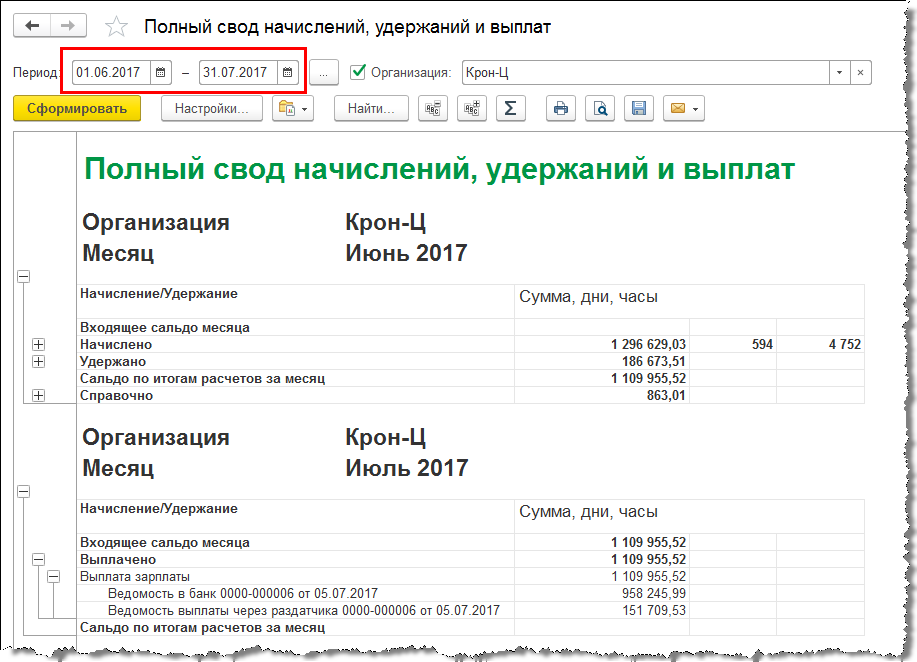The height and width of the screenshot is (662, 917).
Task: Click the ellipsis period selection button
Action: pyautogui.click(x=323, y=73)
